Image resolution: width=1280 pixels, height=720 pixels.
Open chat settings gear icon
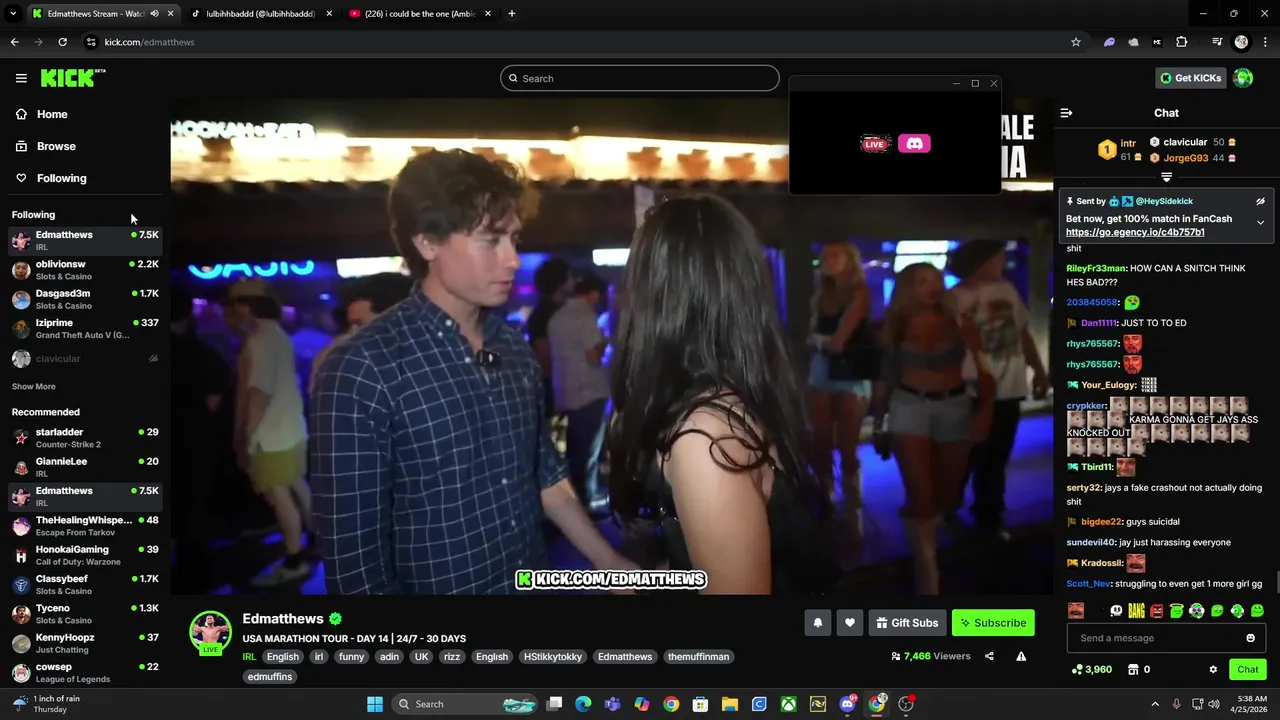tap(1213, 670)
